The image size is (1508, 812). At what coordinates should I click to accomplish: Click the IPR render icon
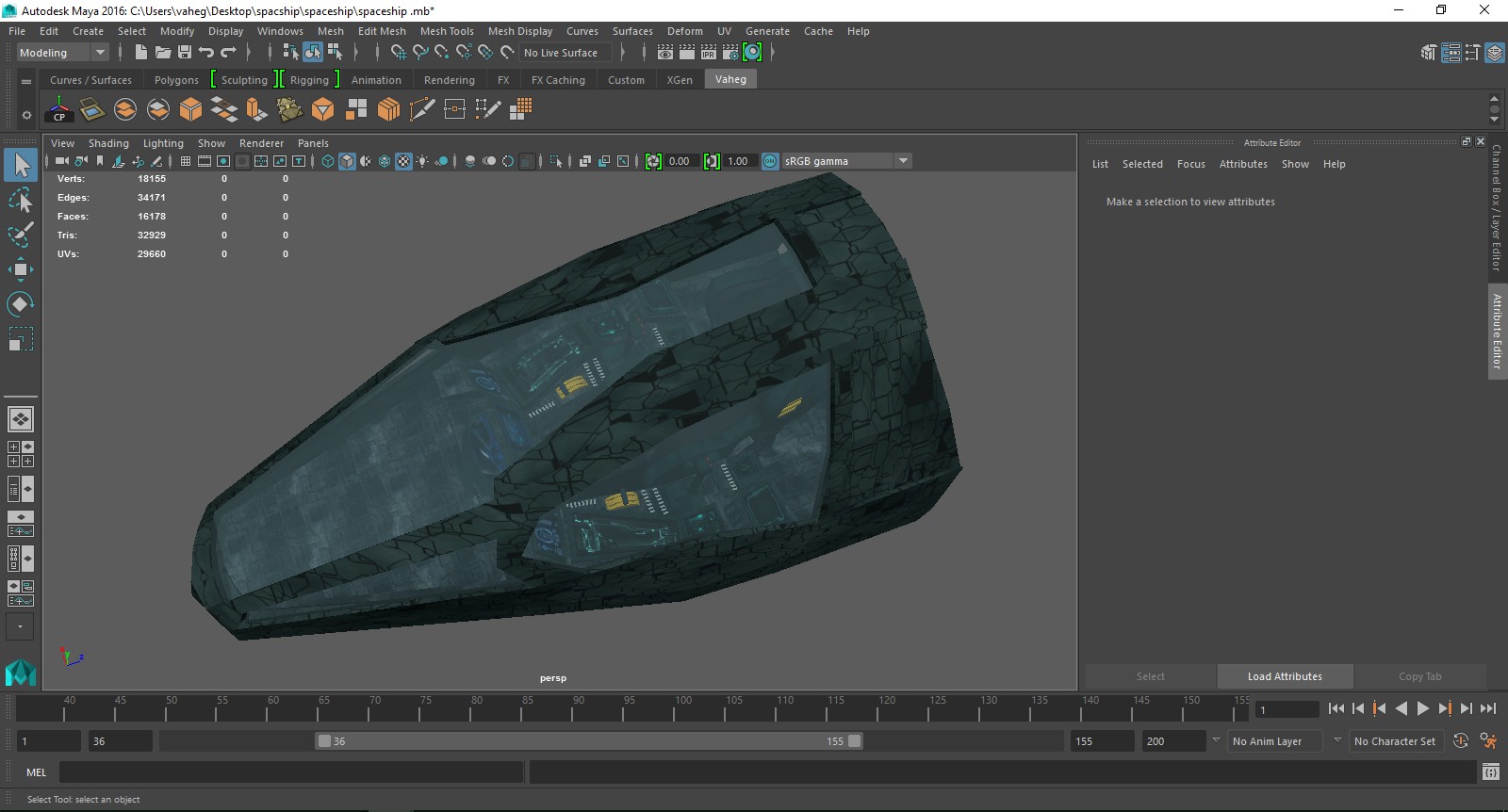pos(708,53)
